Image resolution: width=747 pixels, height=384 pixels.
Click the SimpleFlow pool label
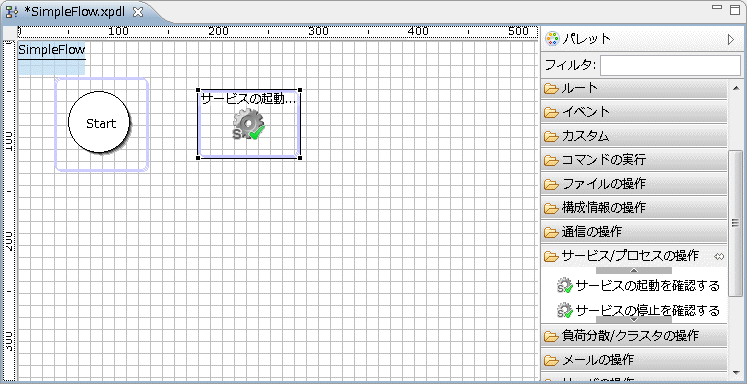(51, 50)
